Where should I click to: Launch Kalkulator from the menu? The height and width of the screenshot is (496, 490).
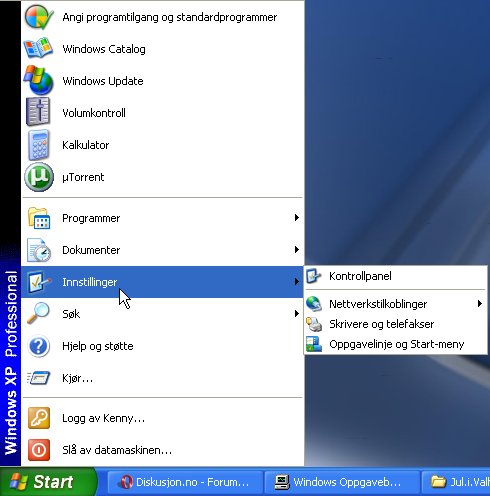tap(162, 145)
